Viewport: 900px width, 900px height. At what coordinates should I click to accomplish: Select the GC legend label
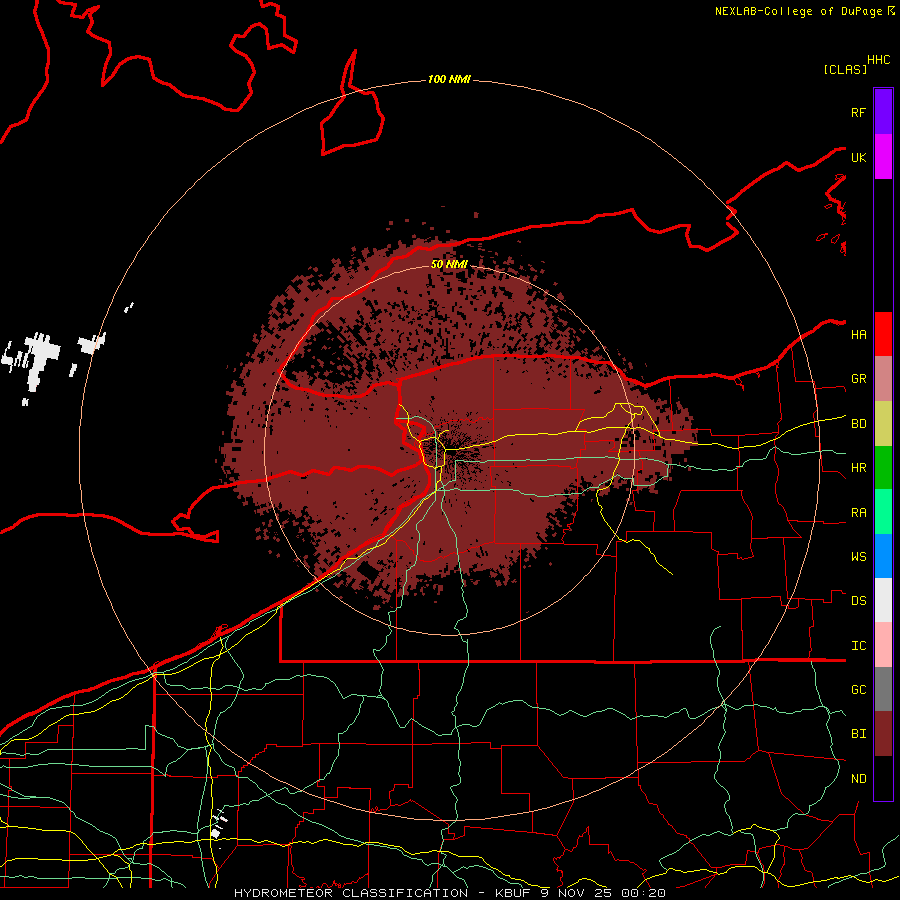click(858, 690)
